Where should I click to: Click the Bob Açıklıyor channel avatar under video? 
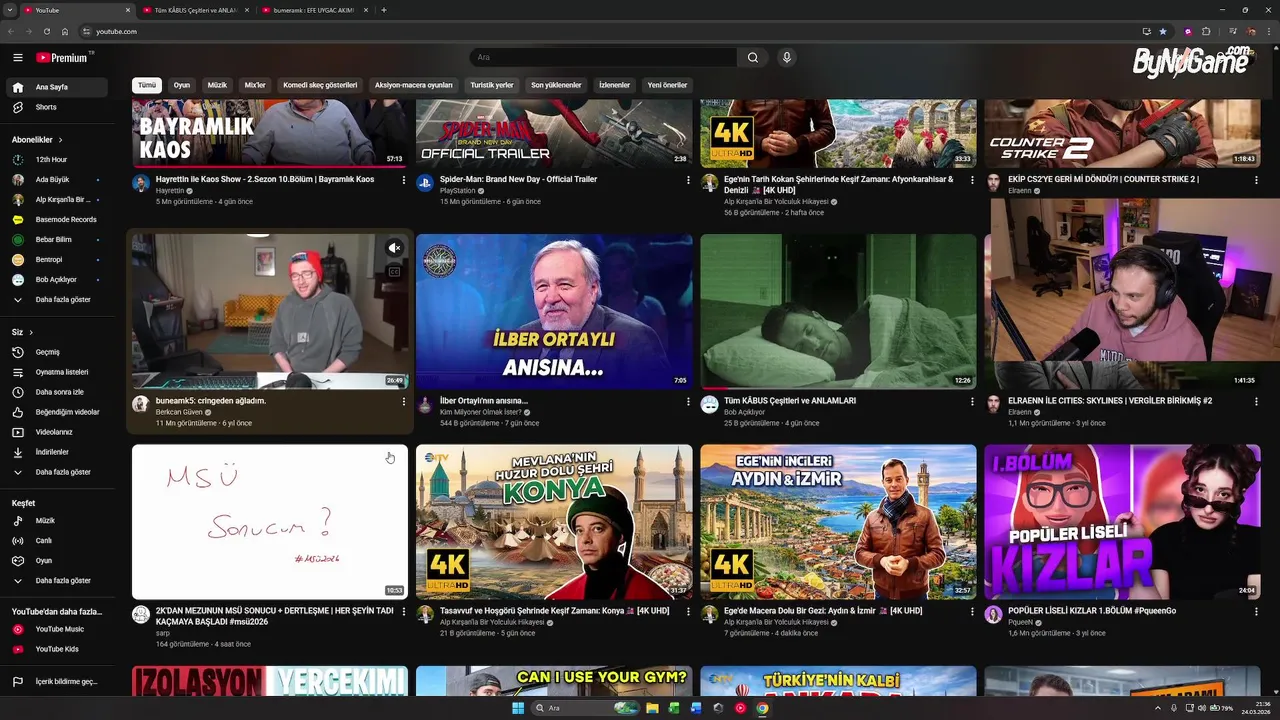(709, 404)
